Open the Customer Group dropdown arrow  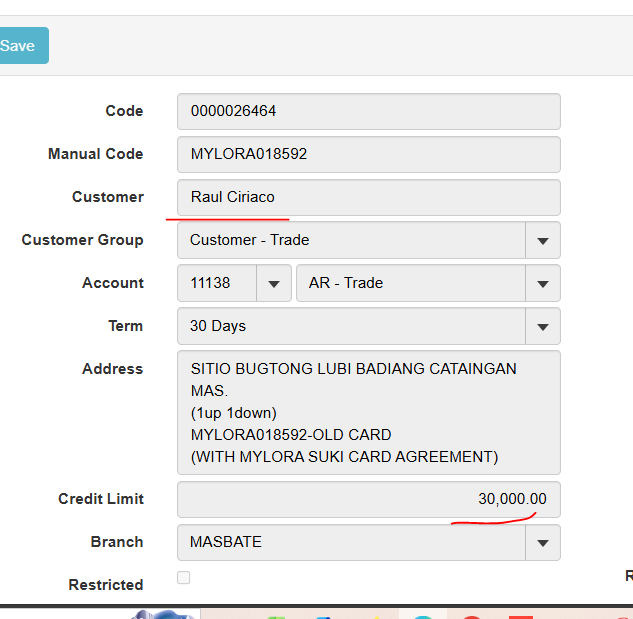[543, 240]
